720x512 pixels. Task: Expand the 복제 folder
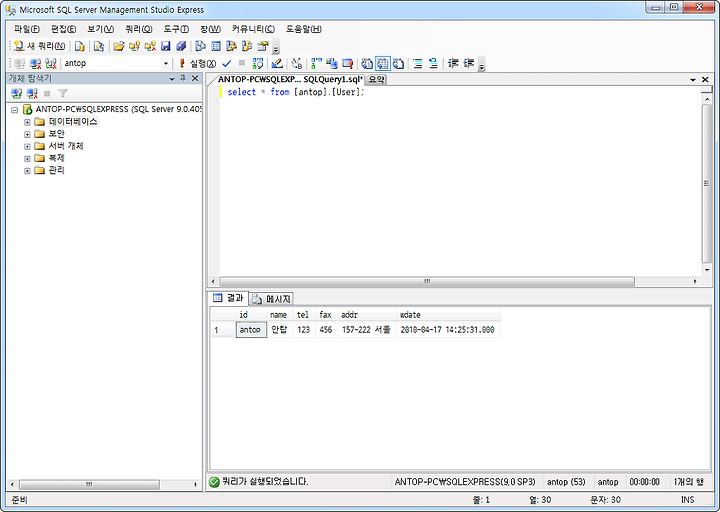[27, 158]
